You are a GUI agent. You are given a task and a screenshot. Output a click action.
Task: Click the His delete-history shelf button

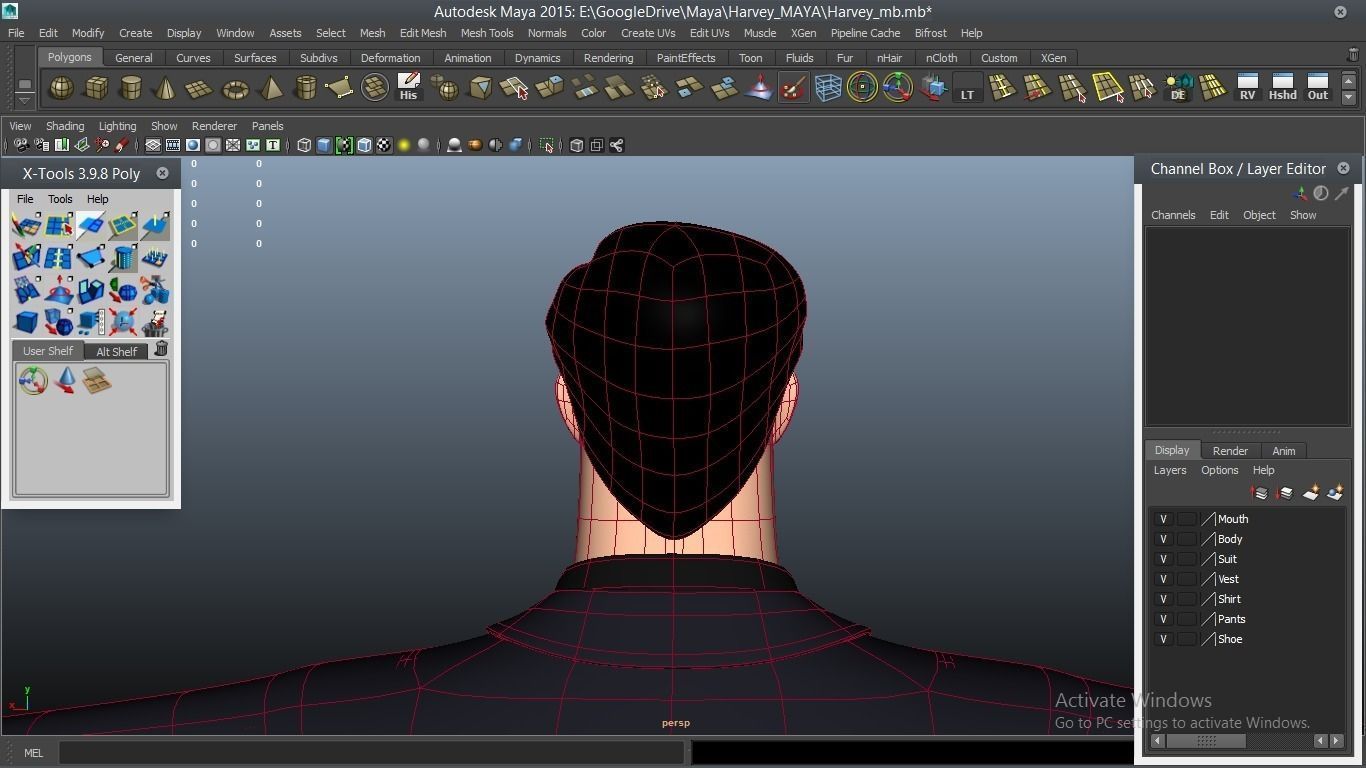408,88
